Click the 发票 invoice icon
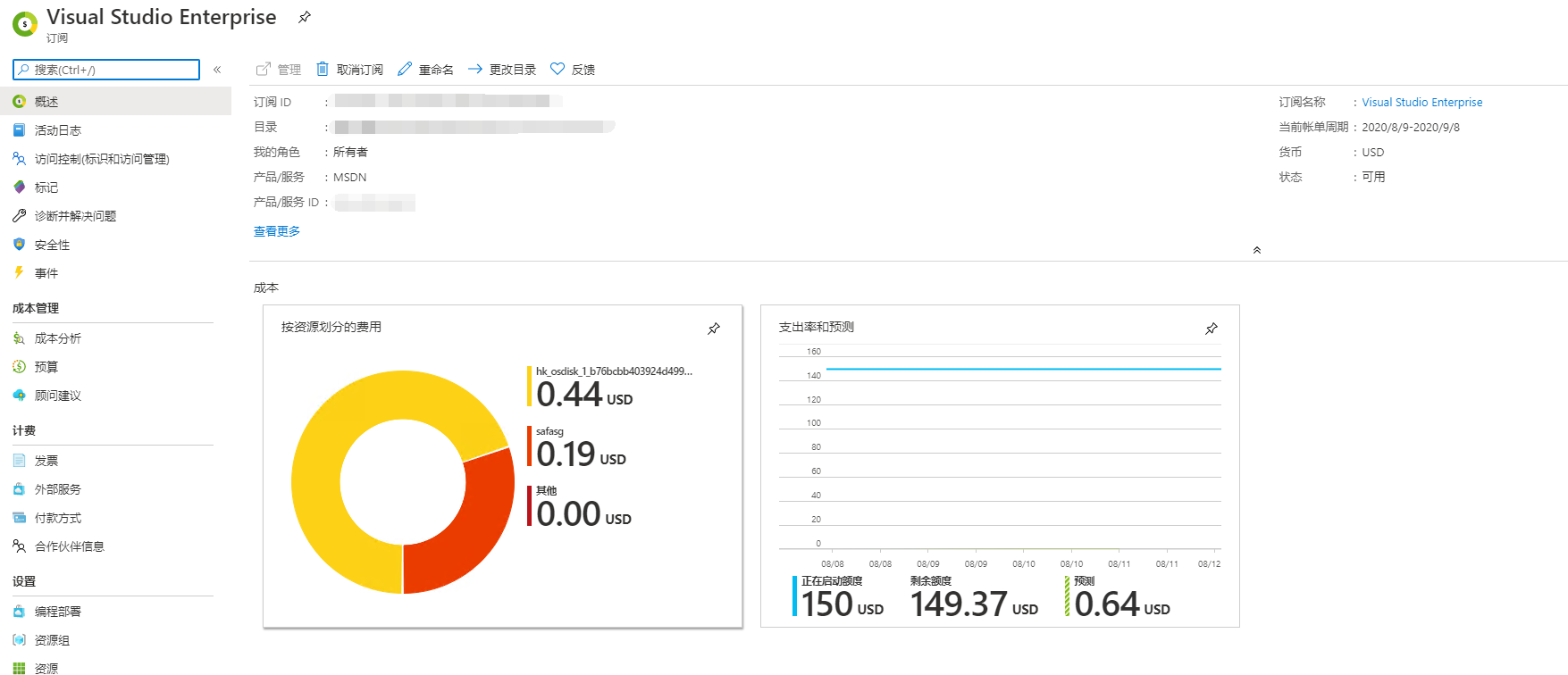The width and height of the screenshot is (1568, 675). (x=19, y=461)
